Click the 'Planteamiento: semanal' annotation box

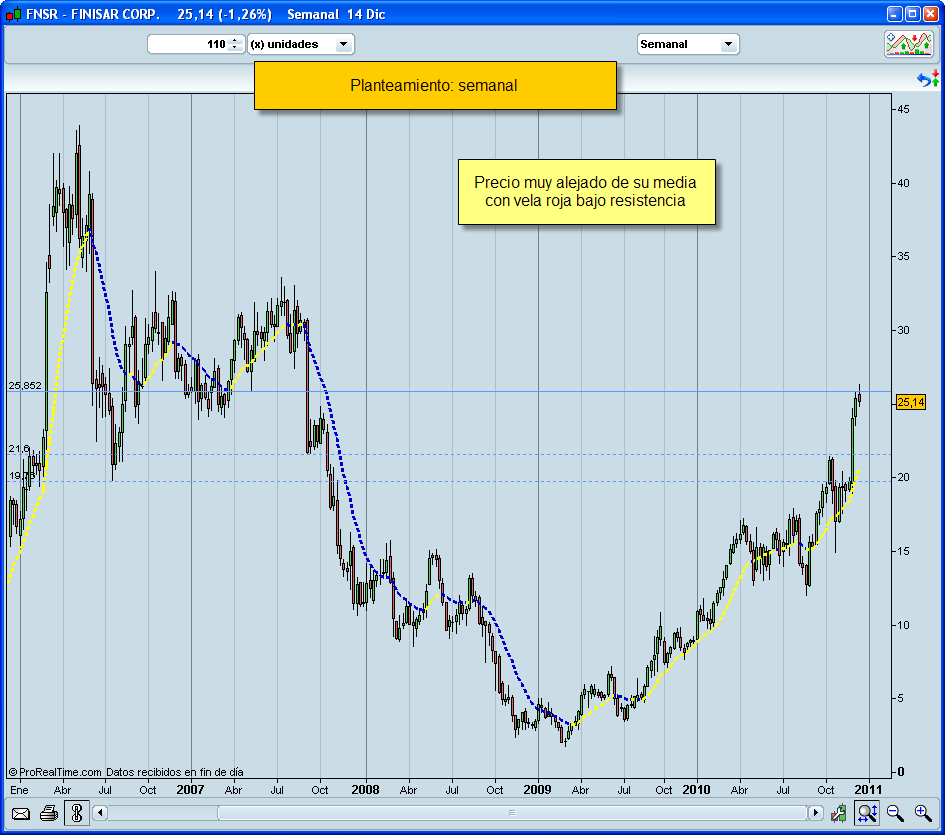click(x=435, y=86)
